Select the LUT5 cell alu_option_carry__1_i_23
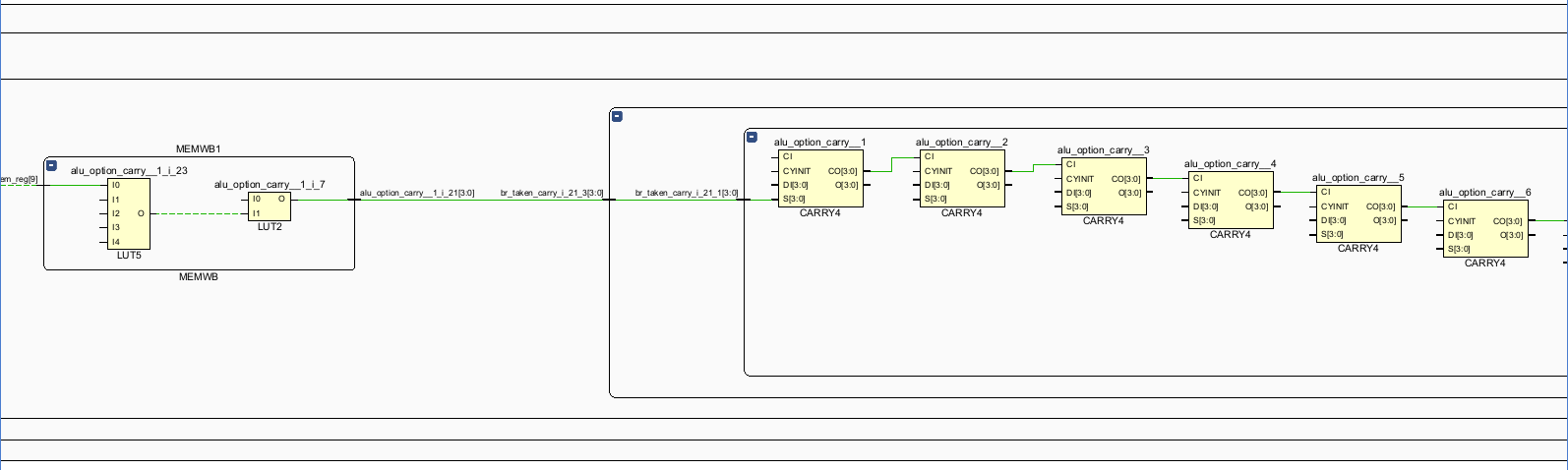Screen dimensions: 1568x470 pos(129,213)
